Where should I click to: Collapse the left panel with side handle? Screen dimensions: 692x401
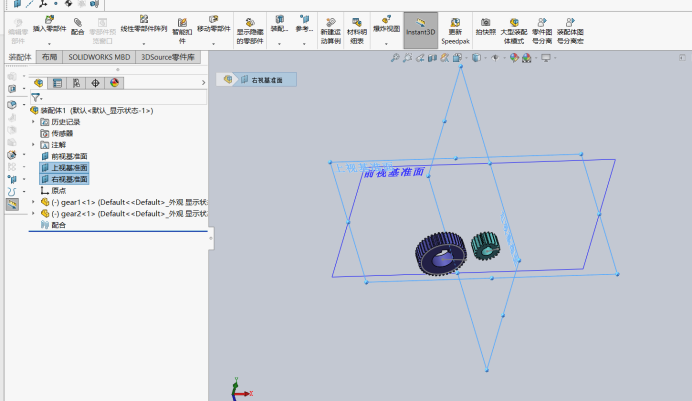point(211,238)
